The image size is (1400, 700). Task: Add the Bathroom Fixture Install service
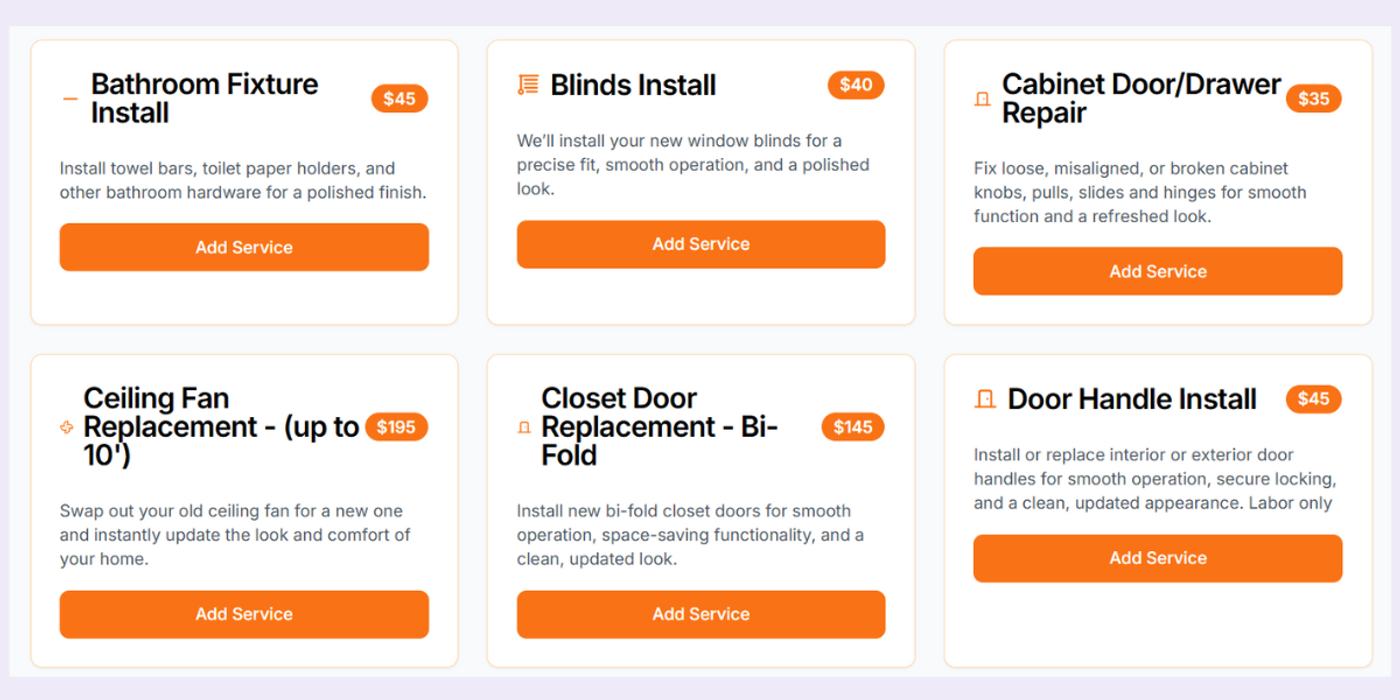244,247
